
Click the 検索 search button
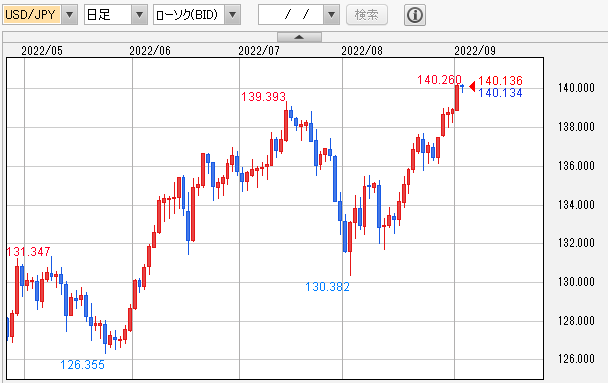click(x=367, y=15)
